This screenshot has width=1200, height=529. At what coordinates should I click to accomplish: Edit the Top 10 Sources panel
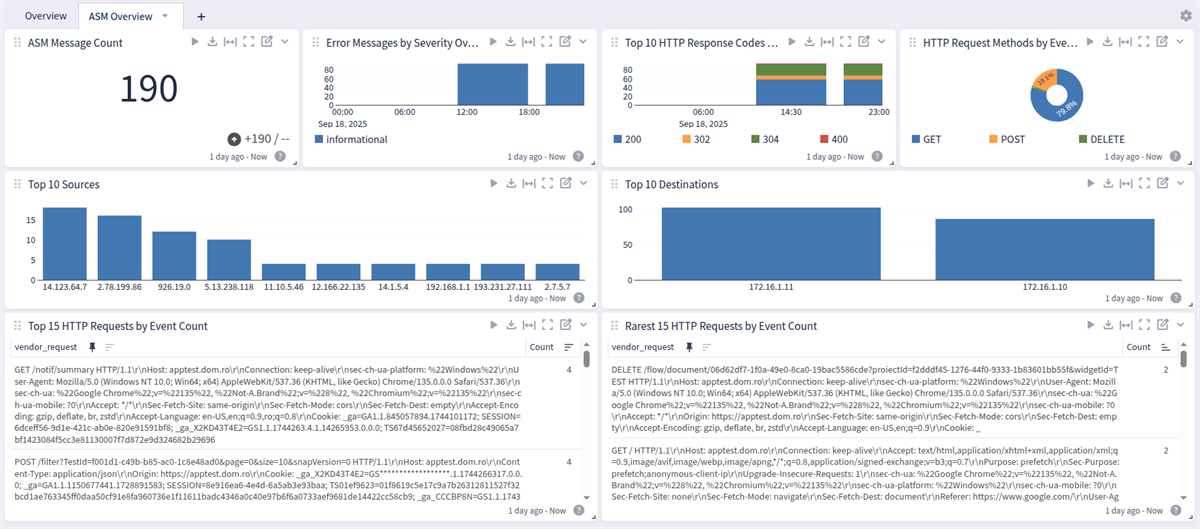[x=566, y=184]
